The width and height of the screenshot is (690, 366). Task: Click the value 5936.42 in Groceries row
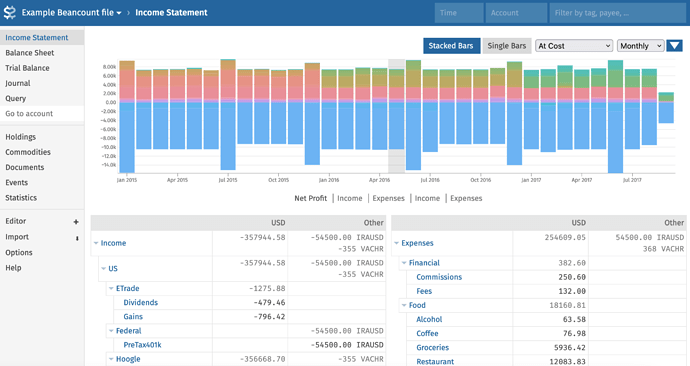[570, 348]
